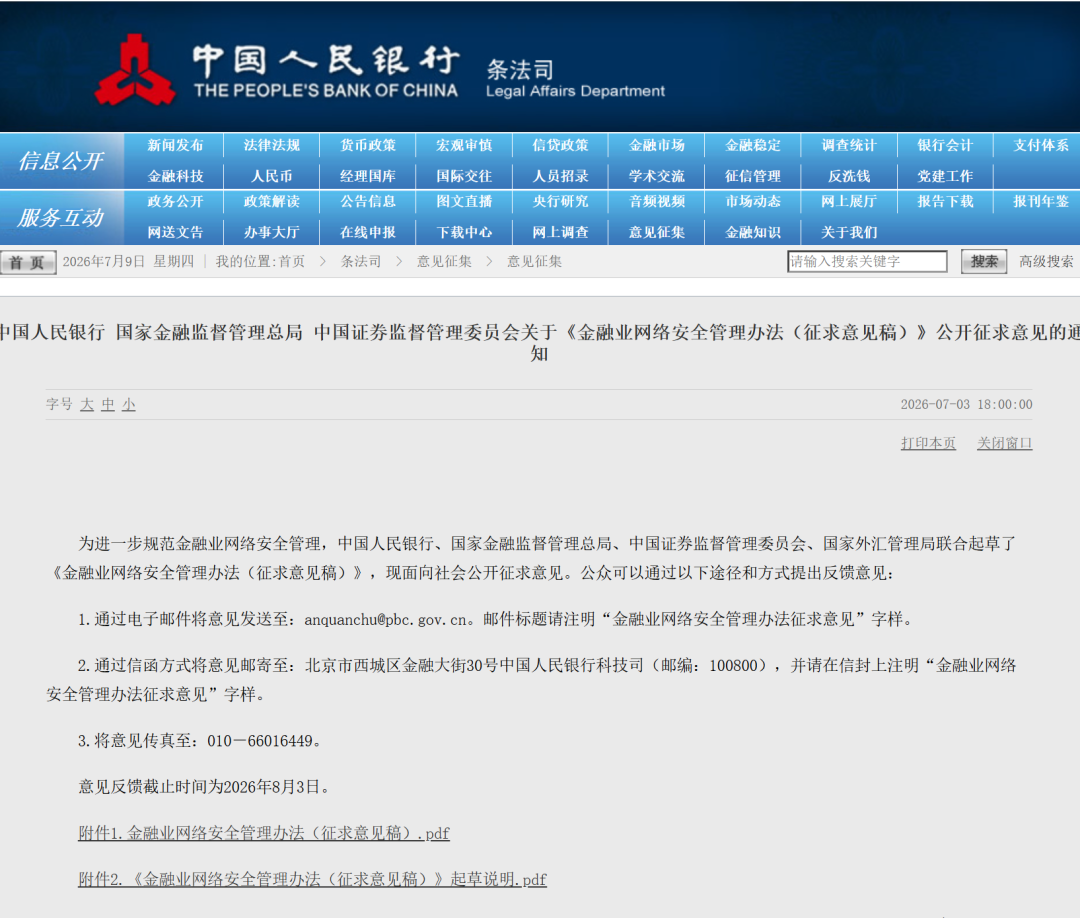Set font size to 小
The height and width of the screenshot is (918, 1080).
pos(129,404)
